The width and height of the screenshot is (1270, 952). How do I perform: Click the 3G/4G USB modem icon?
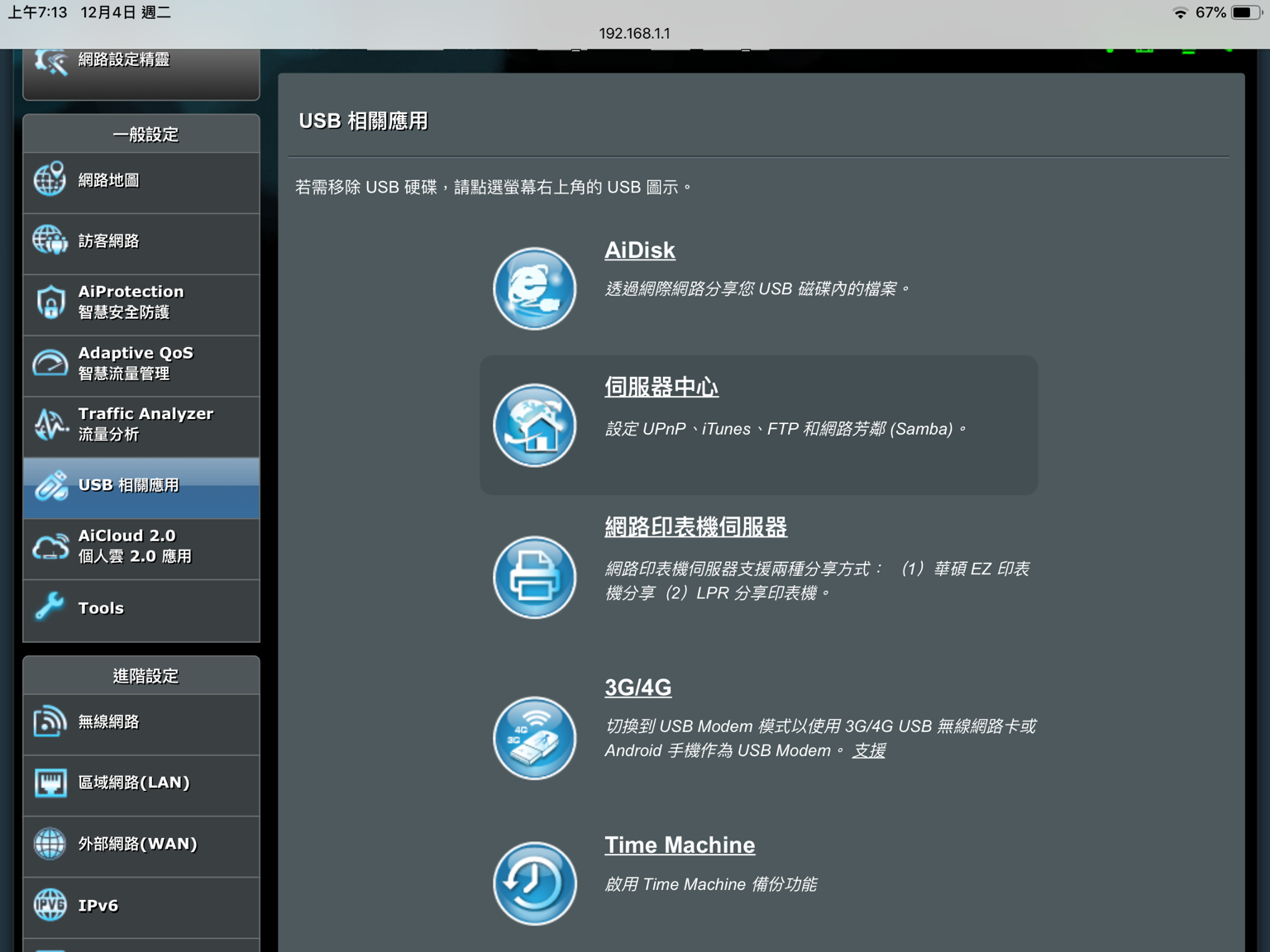534,738
